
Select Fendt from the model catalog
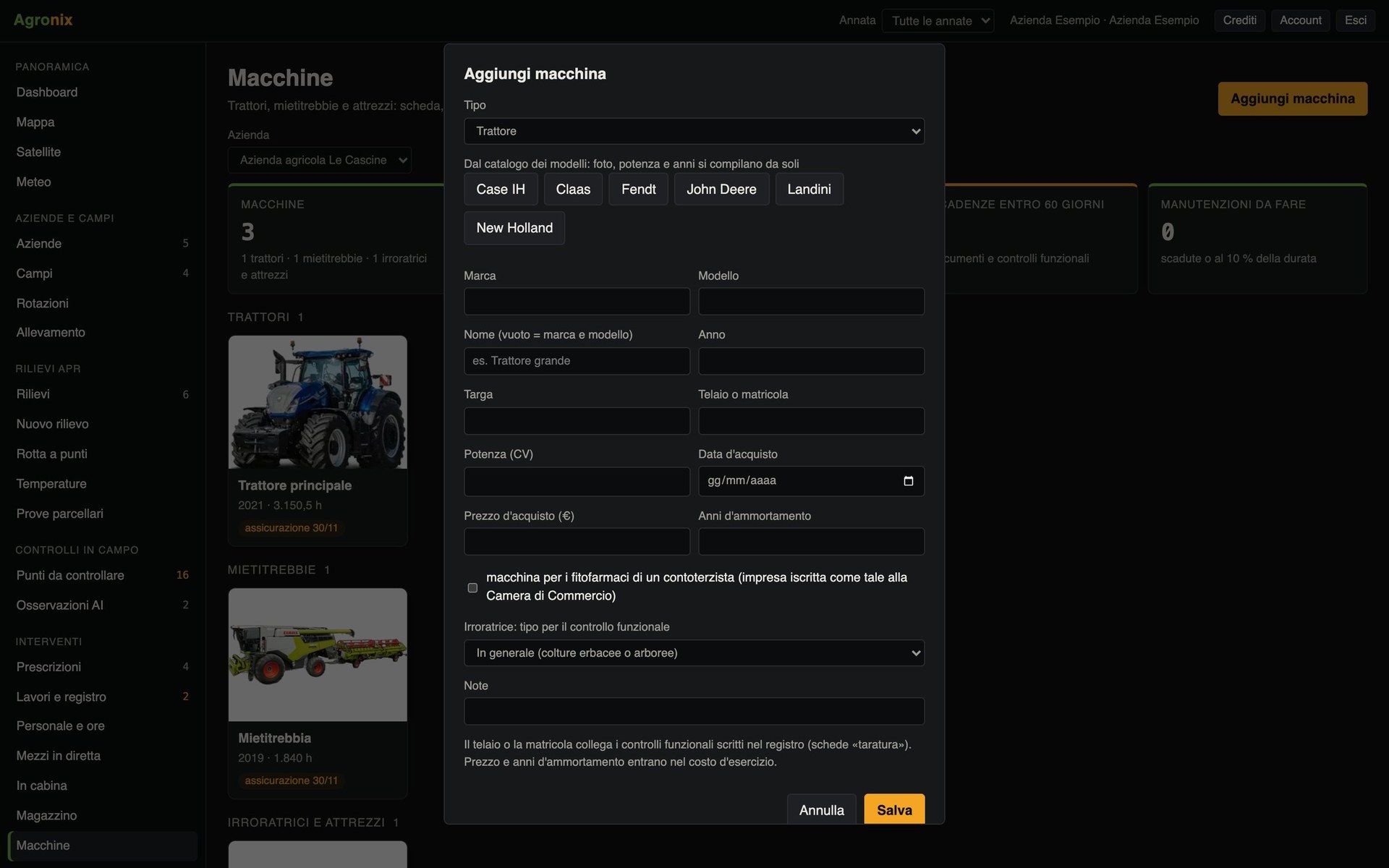click(638, 189)
